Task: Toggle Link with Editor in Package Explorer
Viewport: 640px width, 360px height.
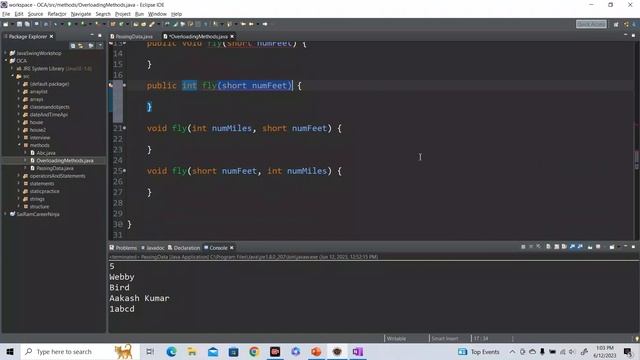Action: click(80, 46)
